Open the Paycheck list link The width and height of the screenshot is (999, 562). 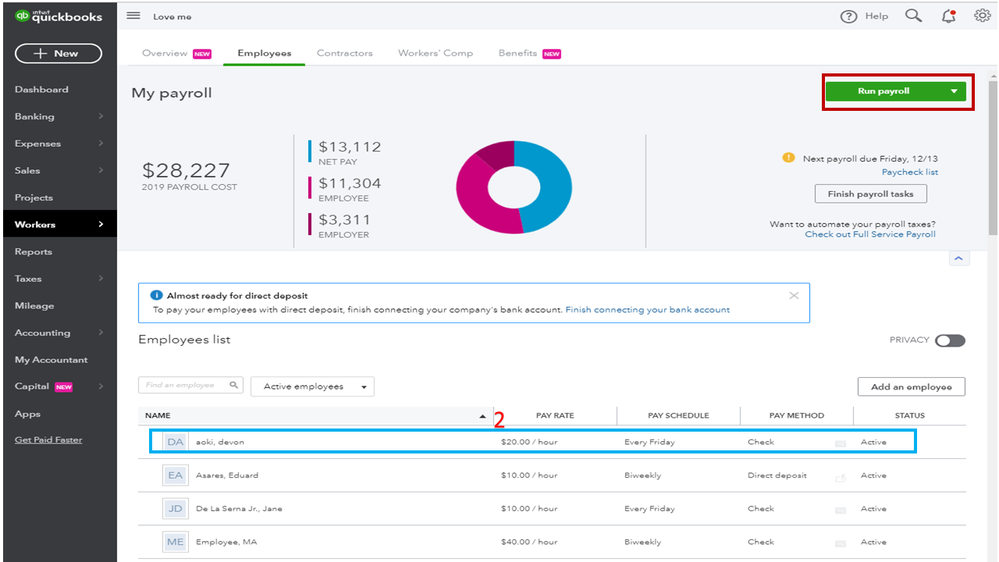coord(909,172)
